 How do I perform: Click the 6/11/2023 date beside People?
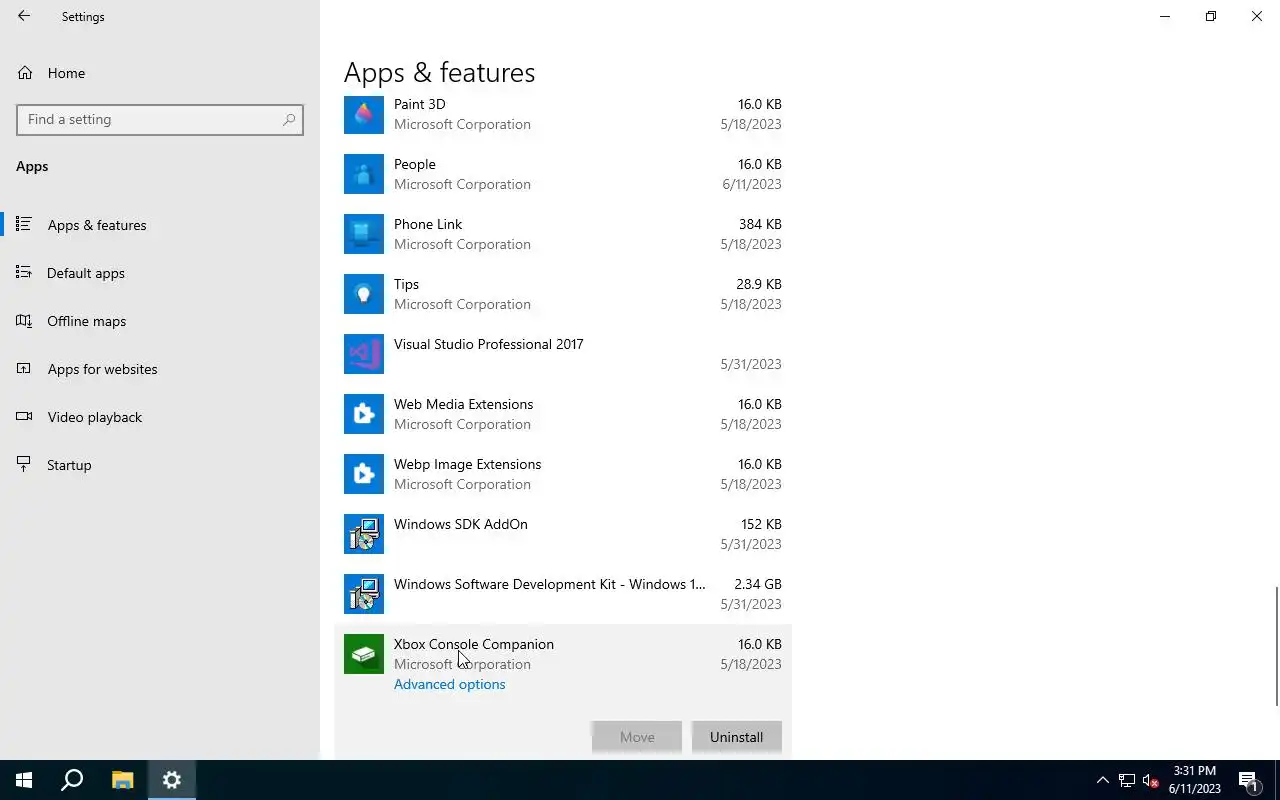(x=752, y=184)
